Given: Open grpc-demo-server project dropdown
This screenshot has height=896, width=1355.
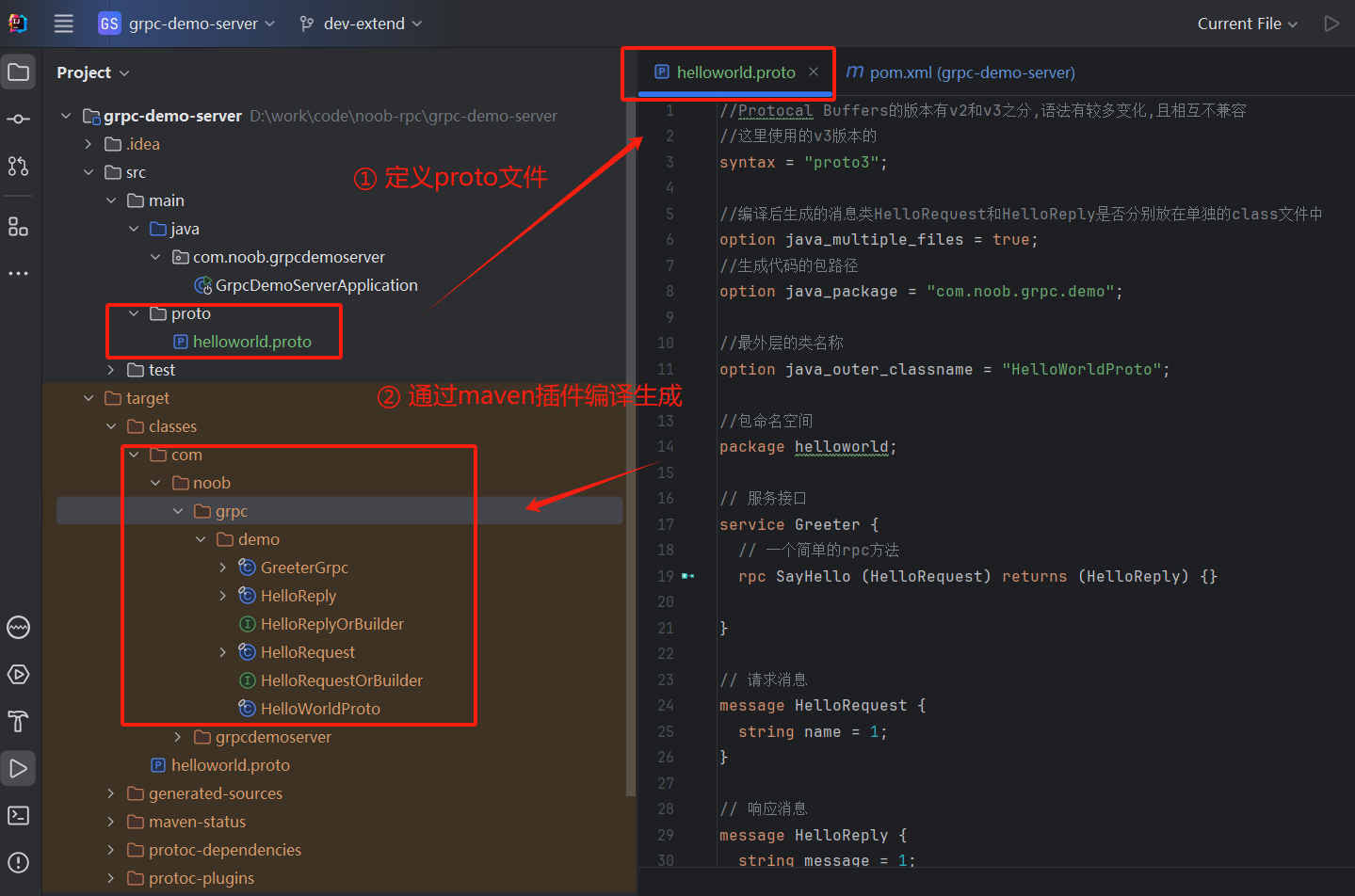Looking at the screenshot, I should tap(186, 24).
